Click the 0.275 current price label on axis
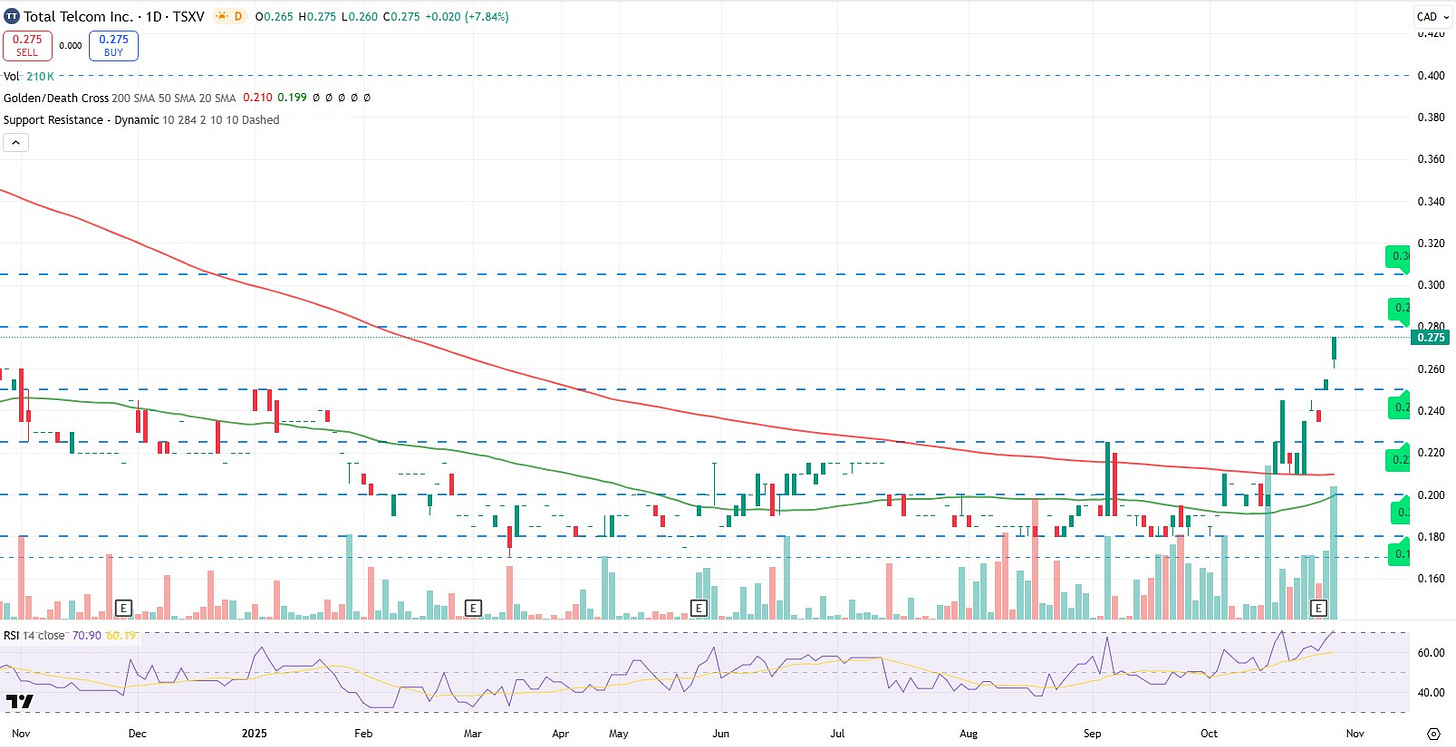The image size is (1456, 747). 1429,338
